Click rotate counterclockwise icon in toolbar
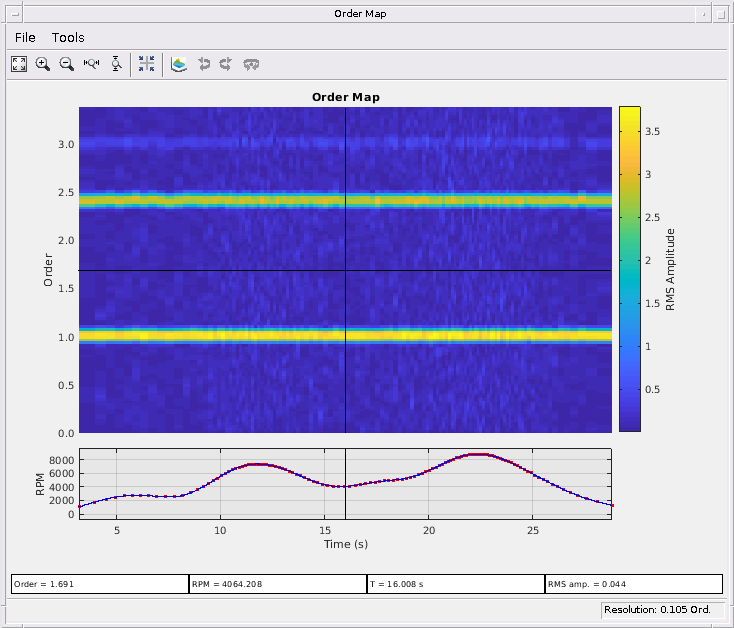Screen dimensions: 734x628 coord(204,64)
